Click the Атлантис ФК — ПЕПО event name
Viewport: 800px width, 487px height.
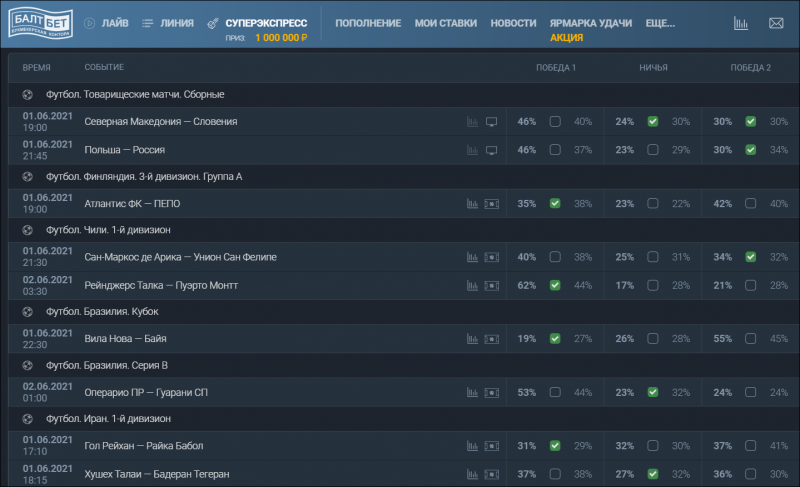click(132, 203)
